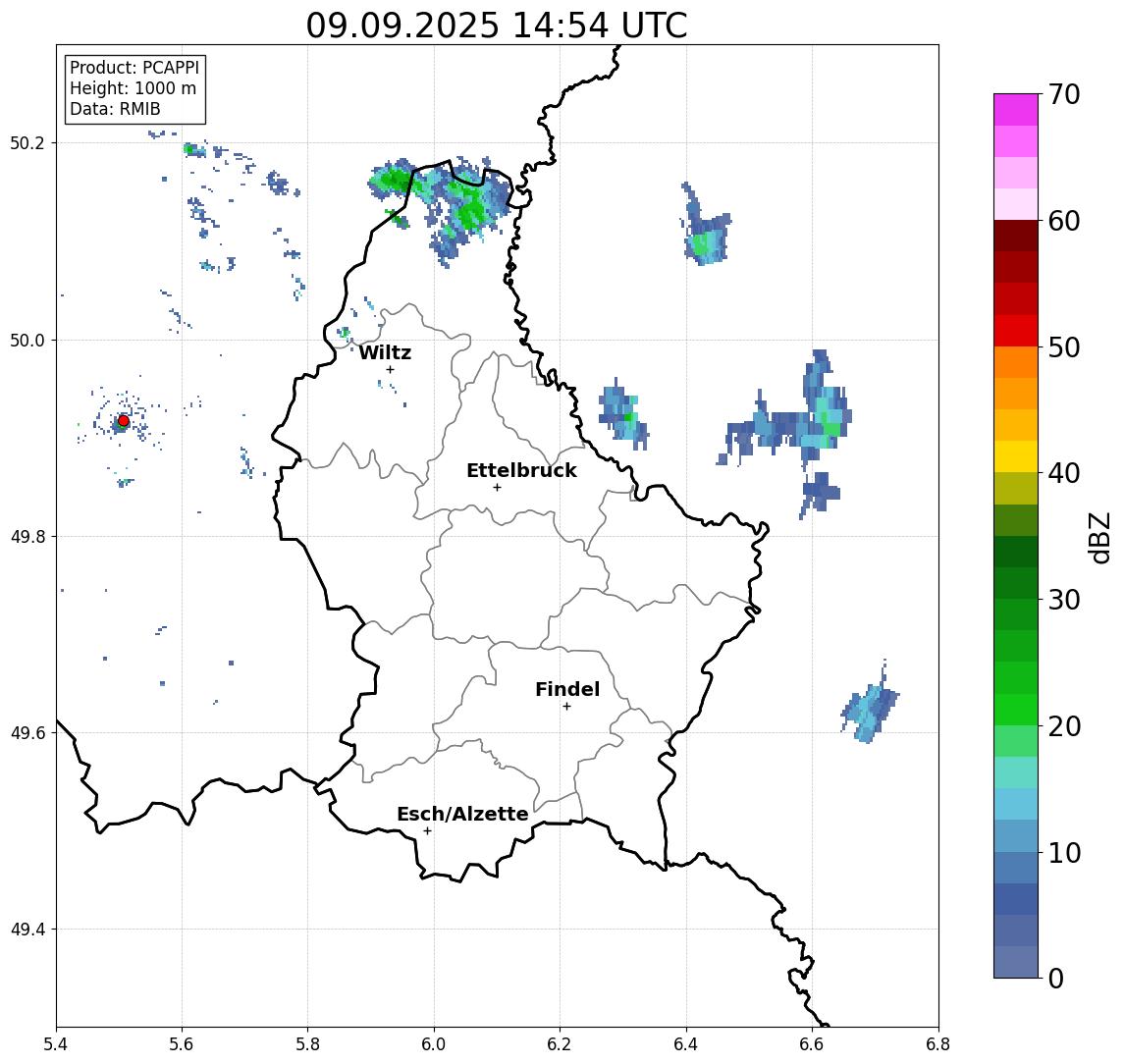Click the 30 tick on colorbar
The image size is (1124, 1064).
(x=1064, y=600)
